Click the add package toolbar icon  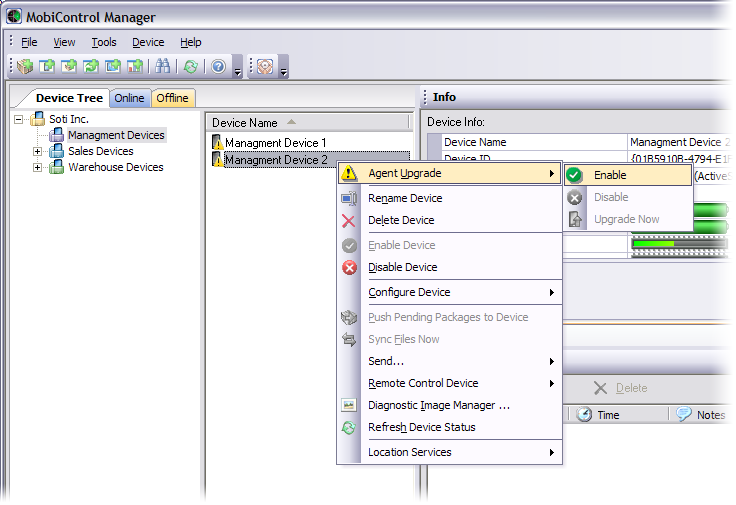25,66
